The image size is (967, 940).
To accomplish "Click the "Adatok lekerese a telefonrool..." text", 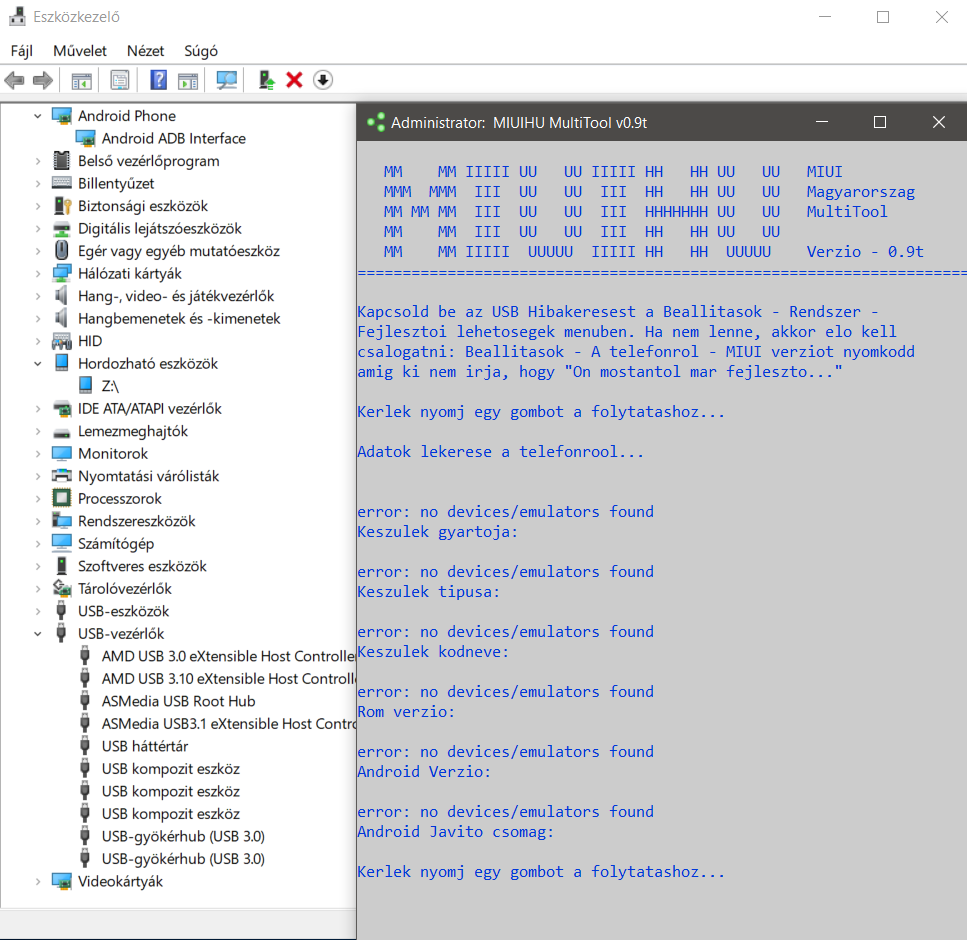I will click(x=501, y=451).
